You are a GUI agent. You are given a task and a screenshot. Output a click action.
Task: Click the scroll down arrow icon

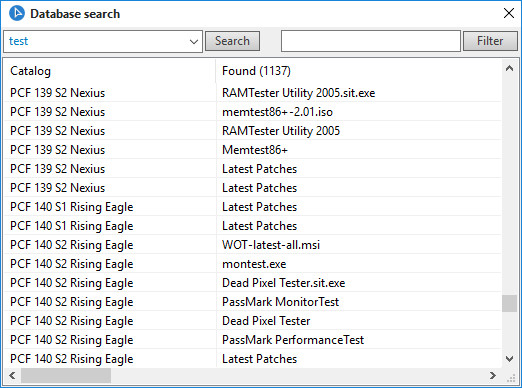pyautogui.click(x=509, y=359)
